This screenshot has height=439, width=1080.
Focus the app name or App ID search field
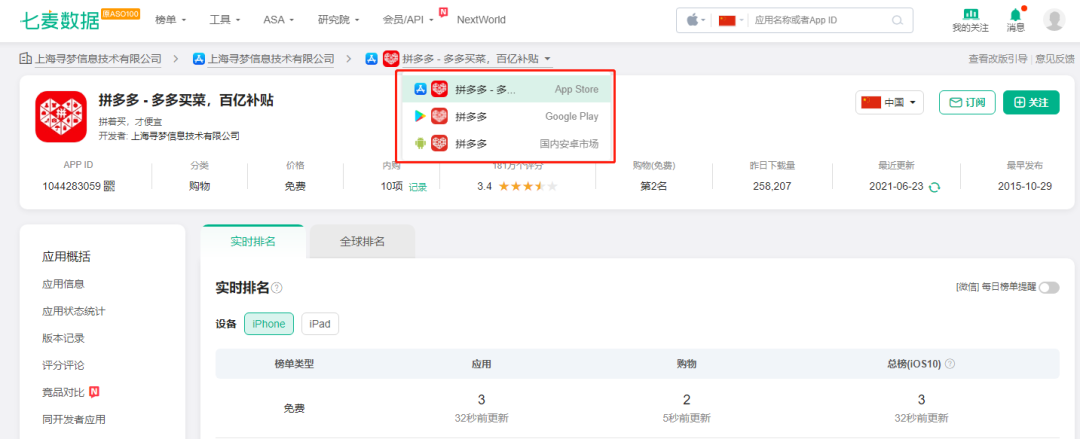point(818,21)
